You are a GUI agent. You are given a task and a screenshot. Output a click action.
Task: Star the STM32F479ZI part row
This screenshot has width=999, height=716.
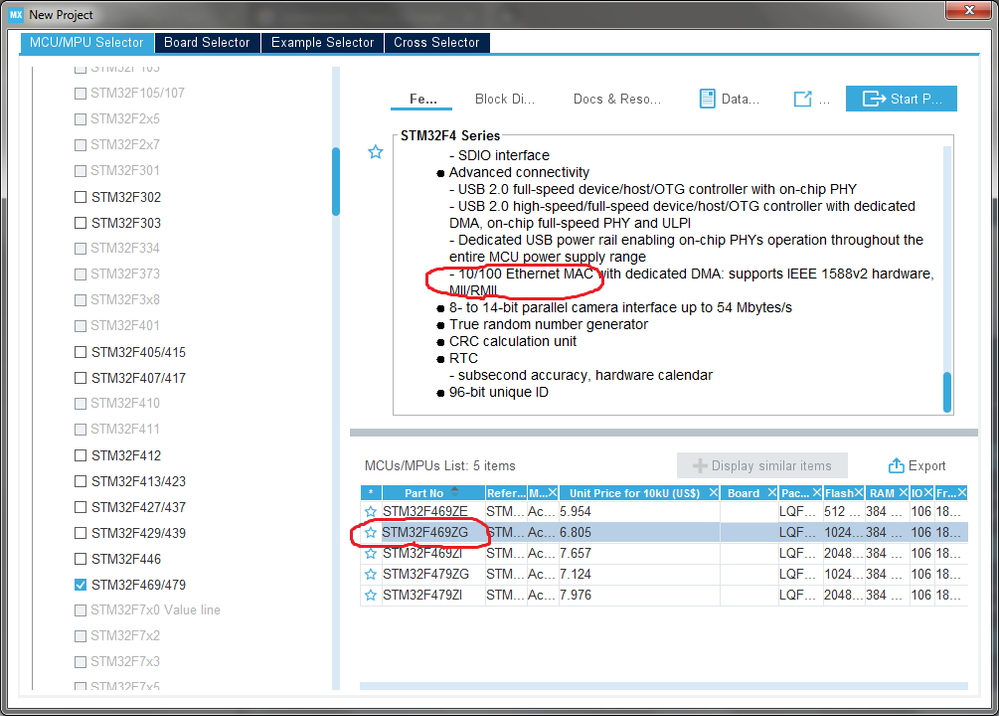pyautogui.click(x=370, y=596)
